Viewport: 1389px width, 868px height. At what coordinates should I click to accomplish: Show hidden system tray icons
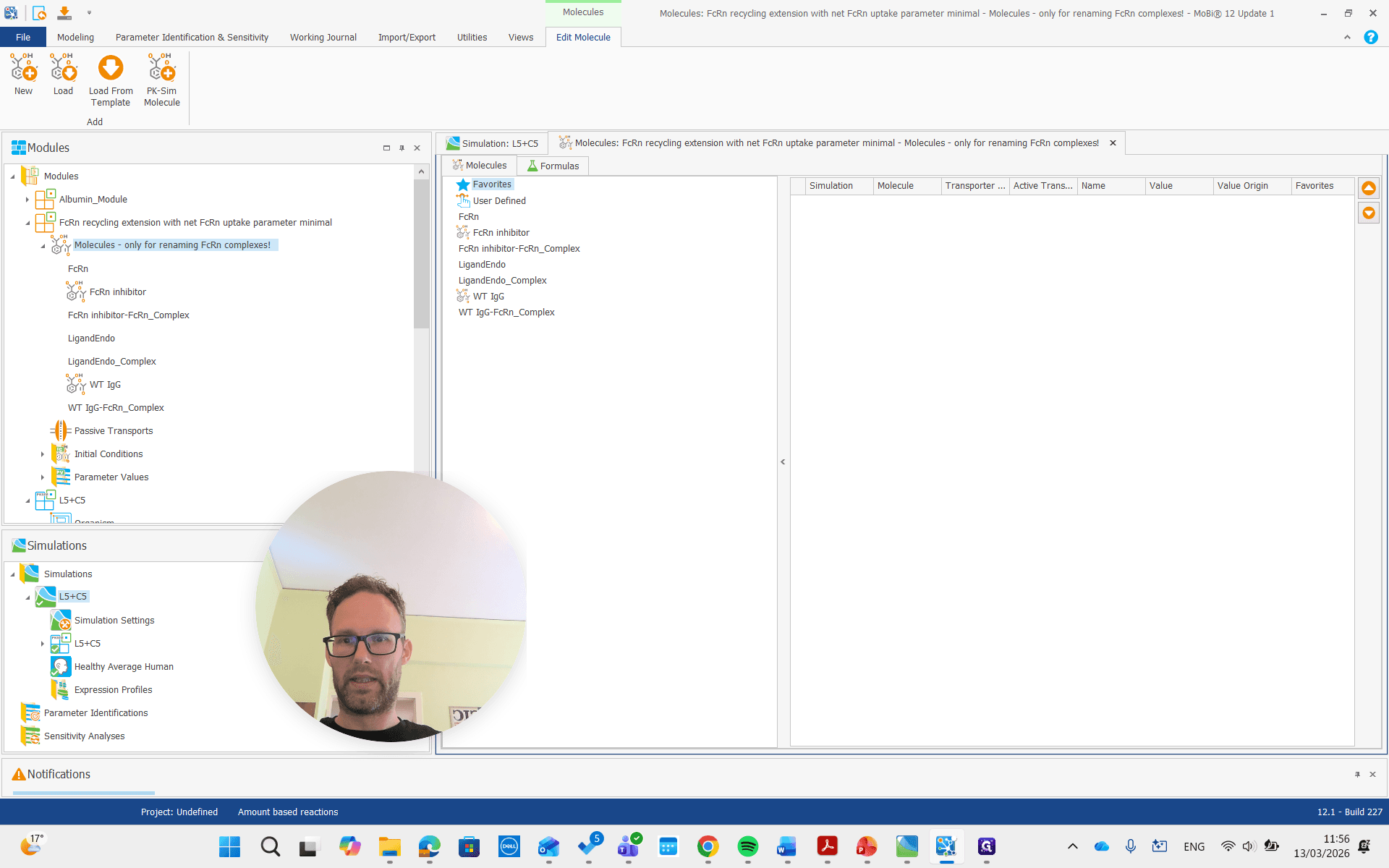coord(1072,846)
